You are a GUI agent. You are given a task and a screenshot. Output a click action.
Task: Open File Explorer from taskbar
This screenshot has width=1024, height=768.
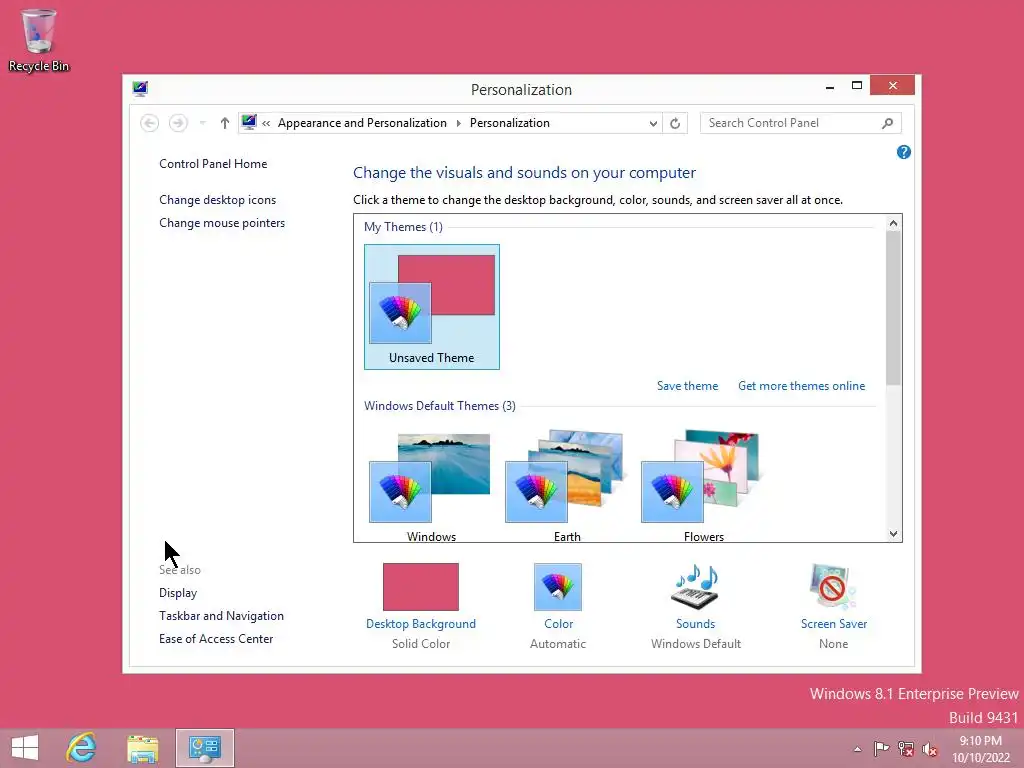pyautogui.click(x=142, y=748)
